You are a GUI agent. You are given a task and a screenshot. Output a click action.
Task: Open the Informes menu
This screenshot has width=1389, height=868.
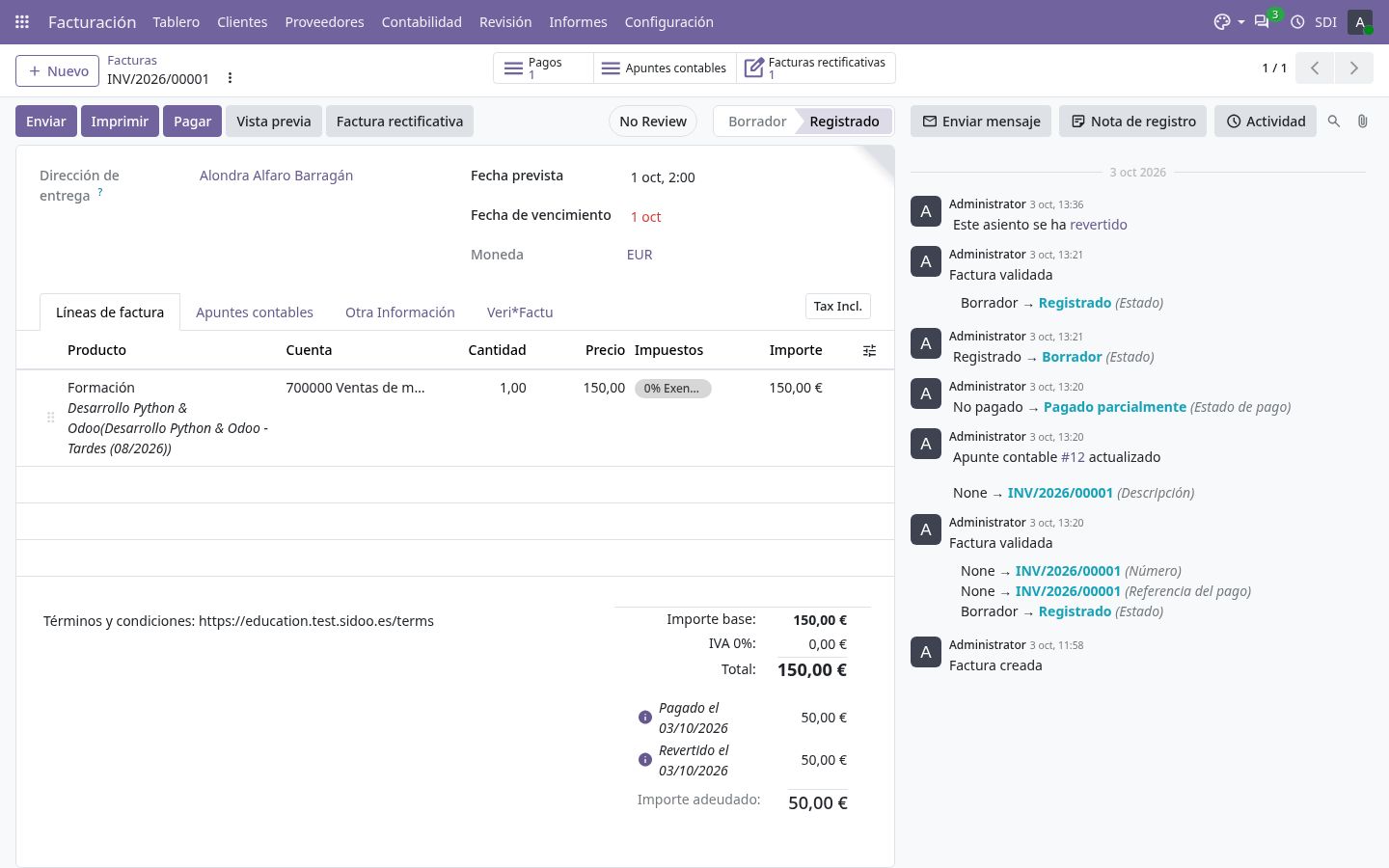pos(578,21)
